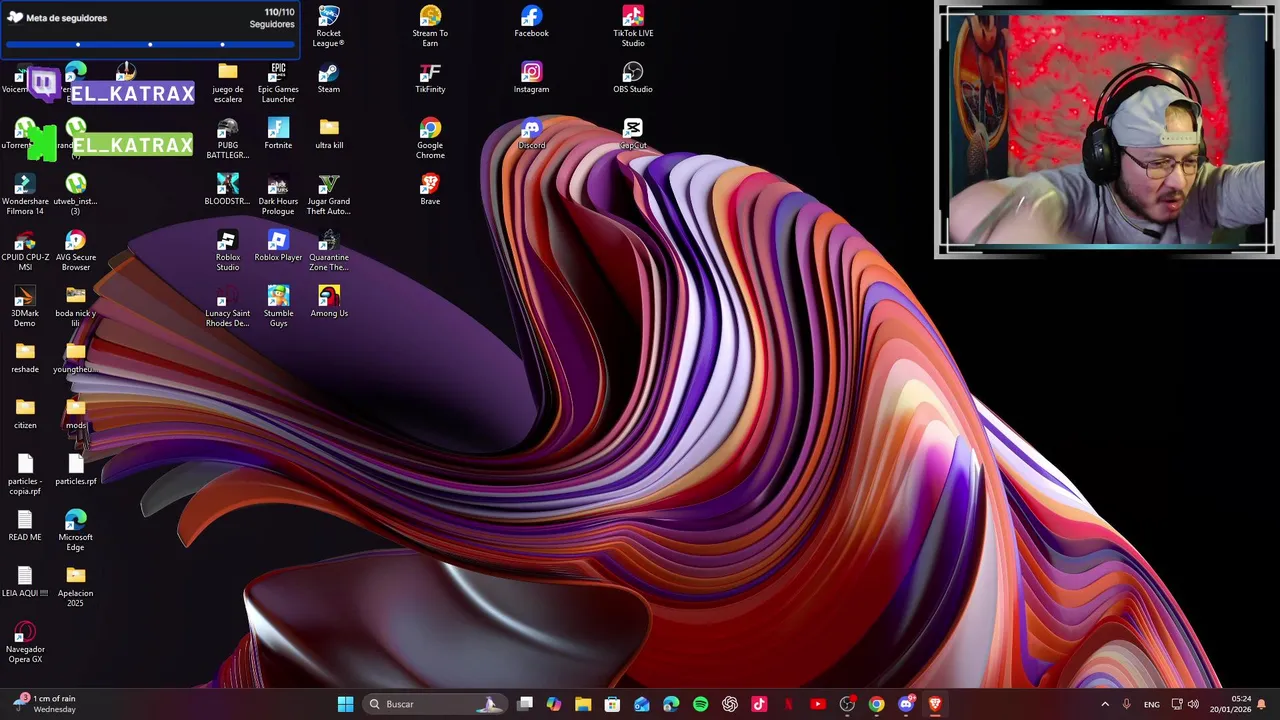Open the Discord desktop shortcut
This screenshot has width=1280, height=720.
tap(531, 134)
